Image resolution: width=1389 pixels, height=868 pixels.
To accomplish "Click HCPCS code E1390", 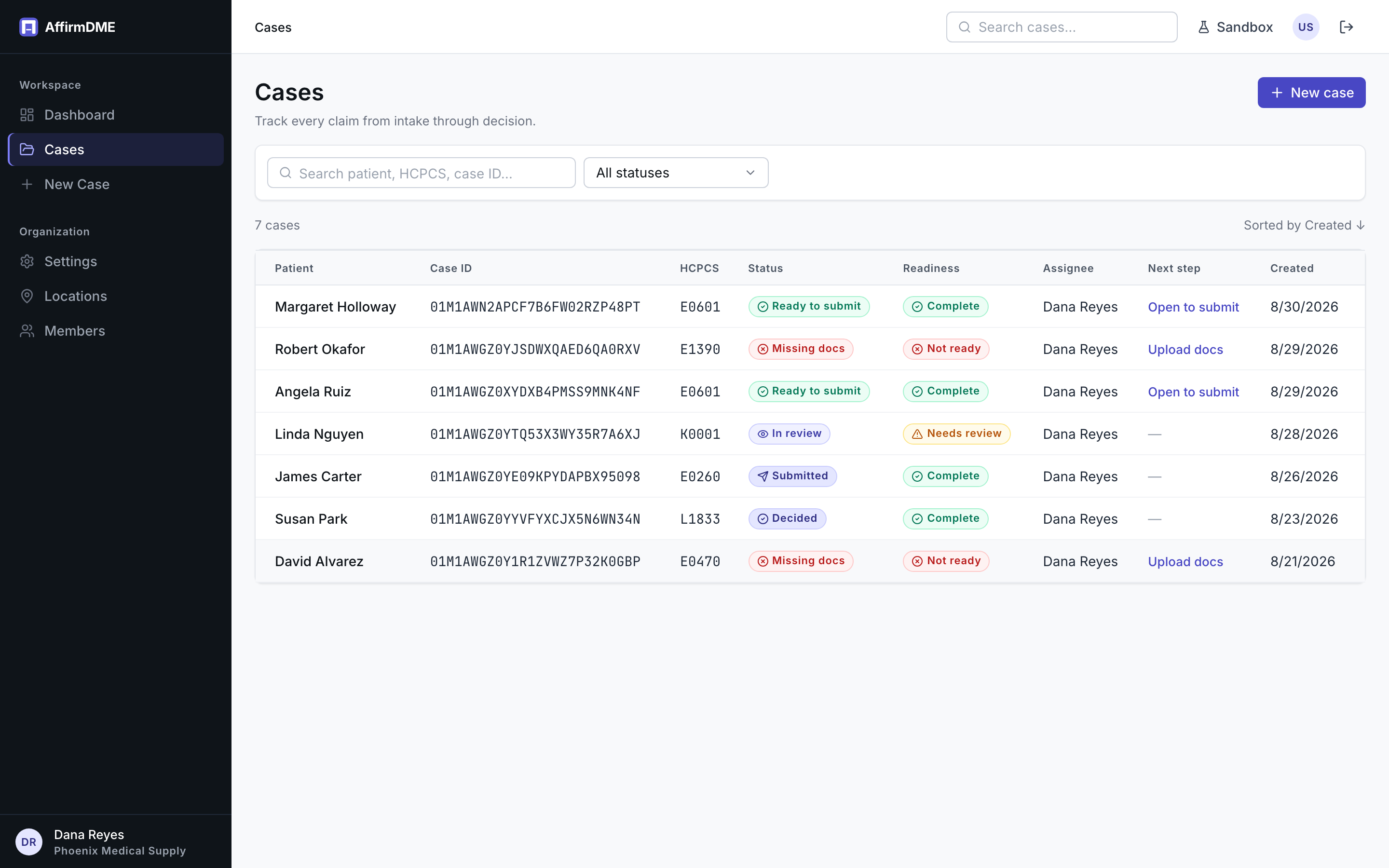I will pyautogui.click(x=700, y=349).
